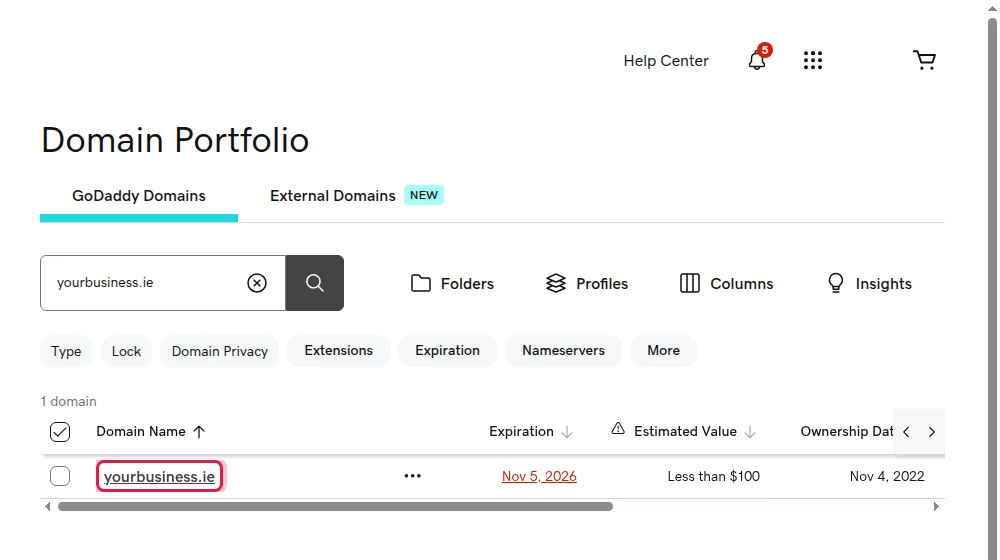The width and height of the screenshot is (1000, 560).
Task: Expand the More filters chip
Action: 663,350
